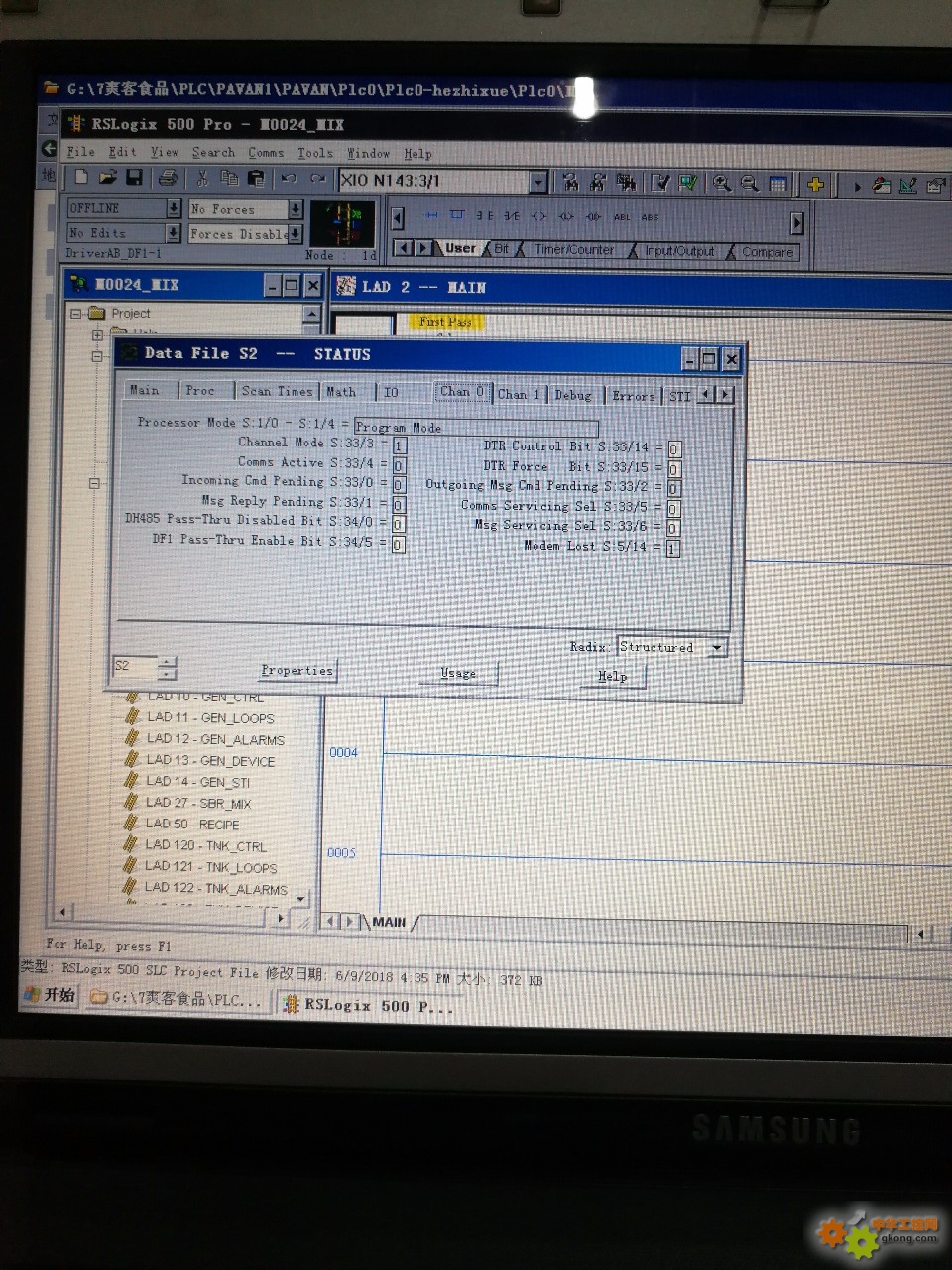
Task: Click the S2 data file address field
Action: pos(135,666)
